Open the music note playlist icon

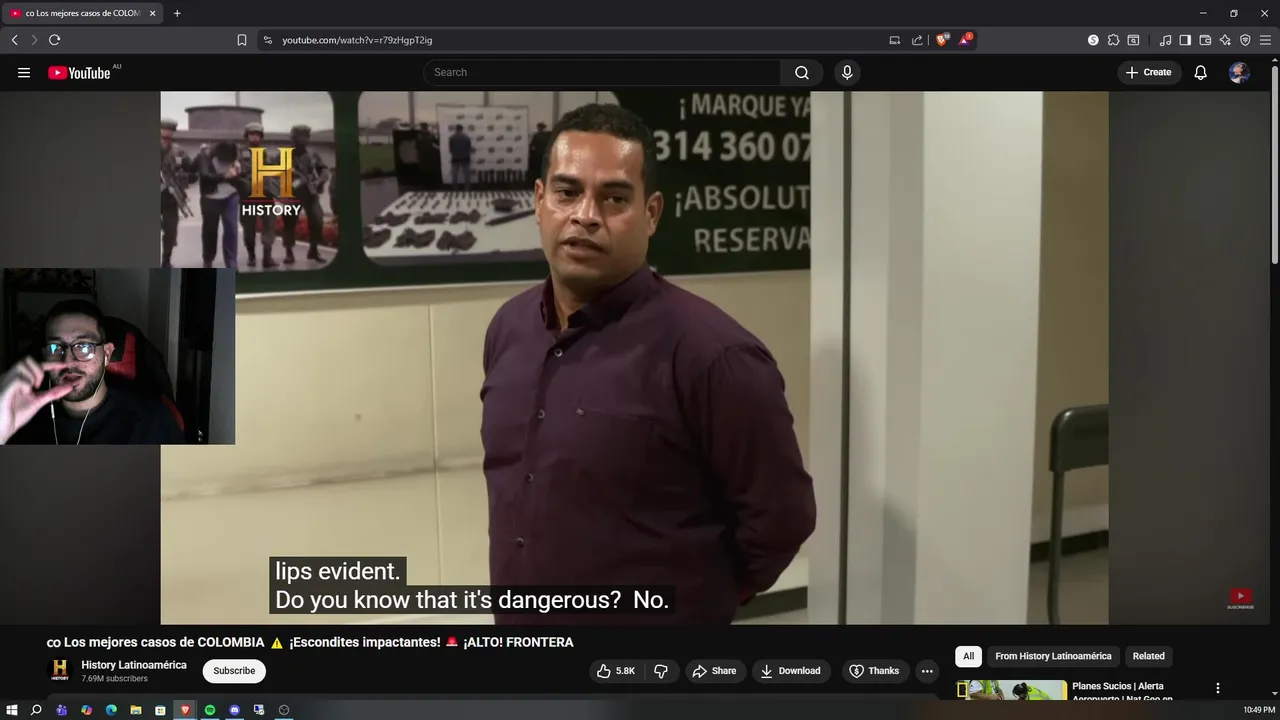tap(1165, 40)
